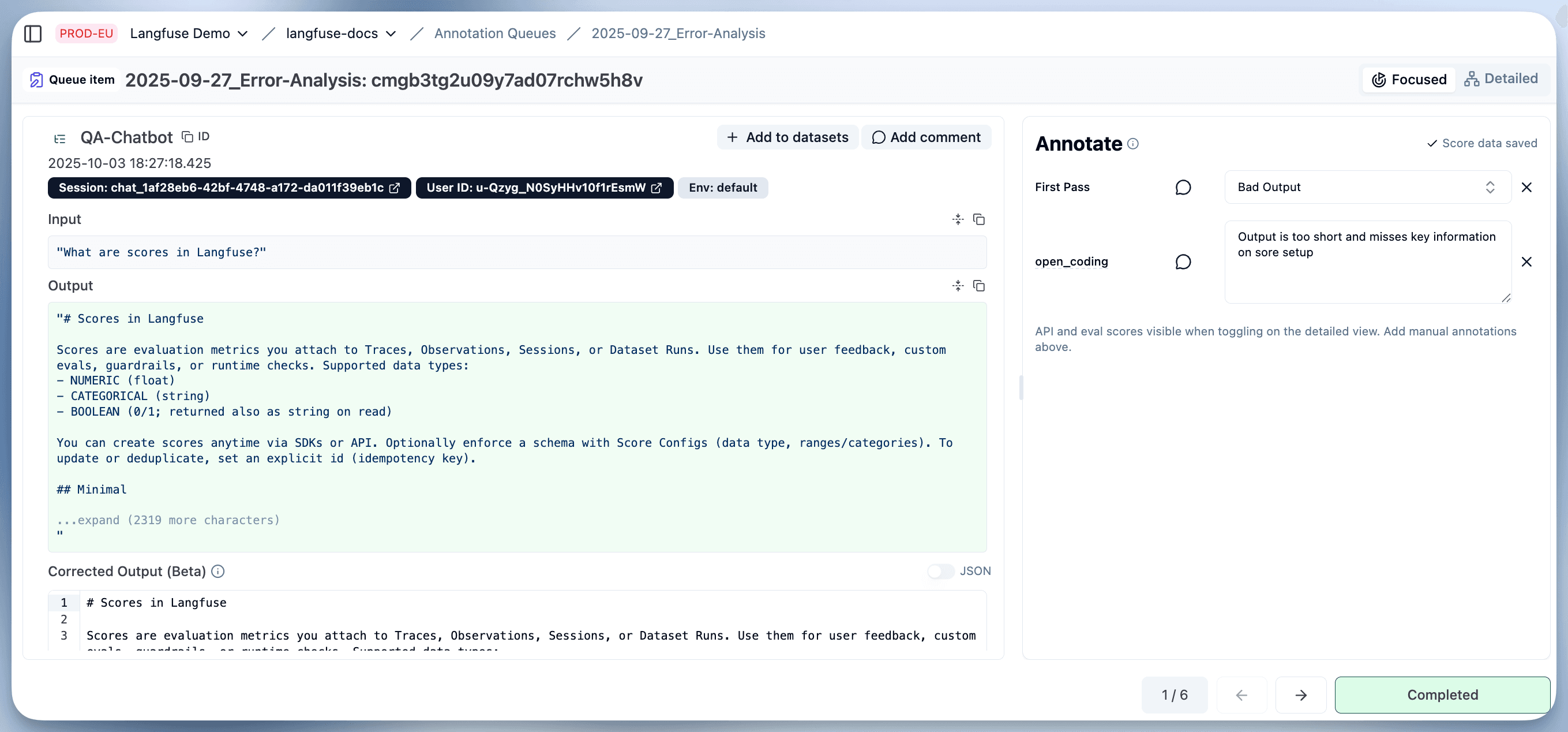1568x732 pixels.
Task: Click the Completed button
Action: point(1442,695)
